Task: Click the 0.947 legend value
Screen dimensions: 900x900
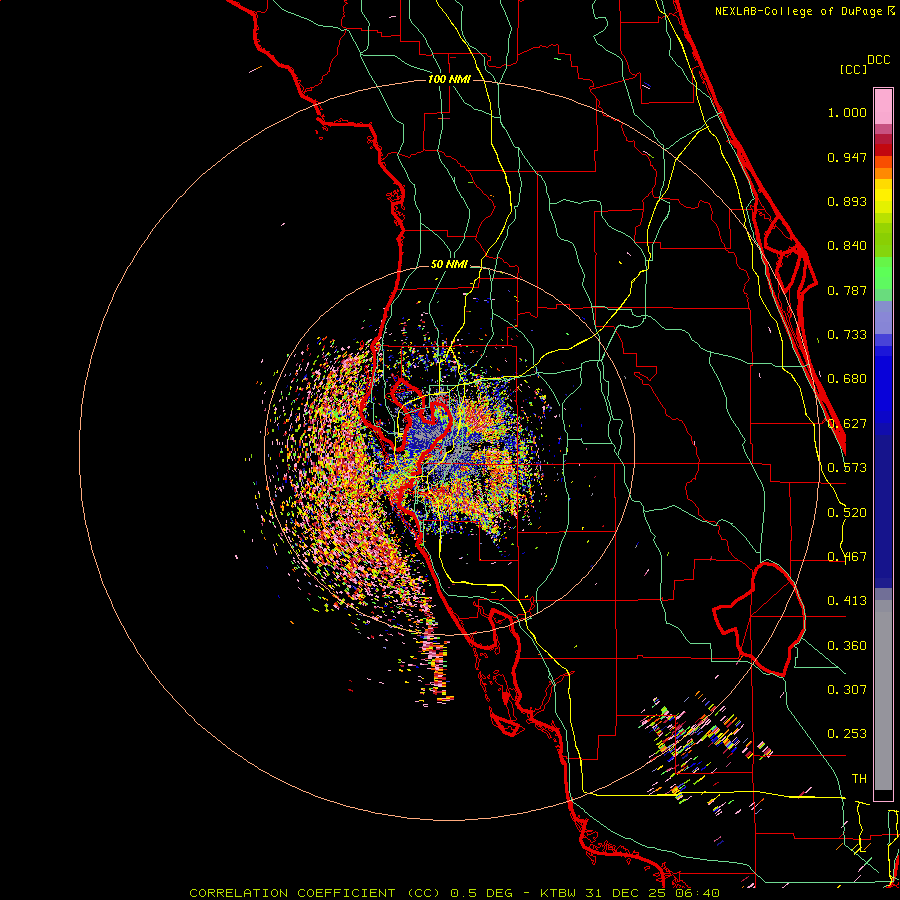Action: click(847, 157)
